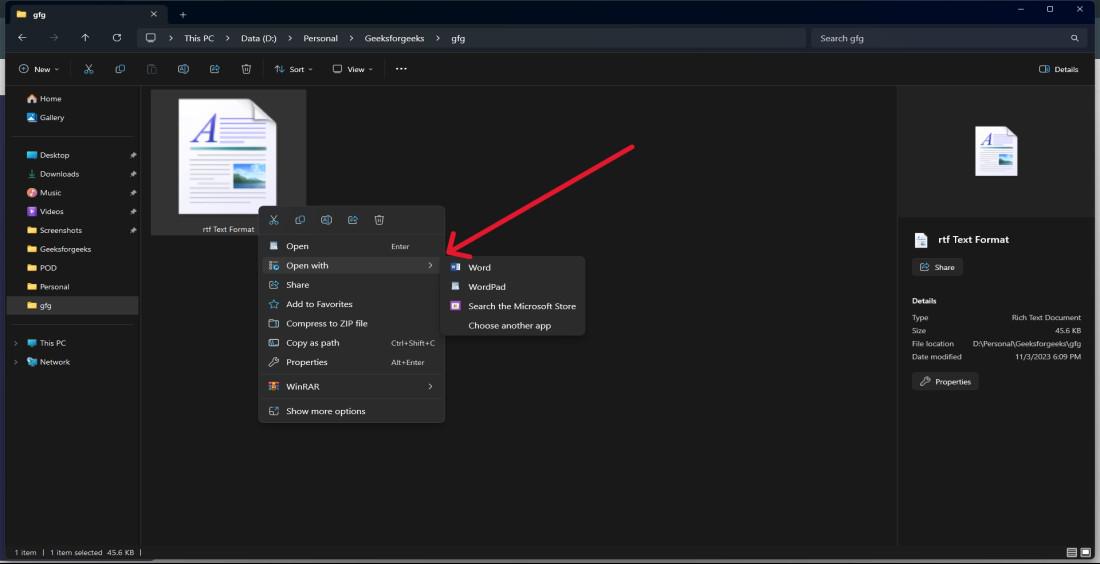
Task: Choose Share in the context menu
Action: pos(351,285)
